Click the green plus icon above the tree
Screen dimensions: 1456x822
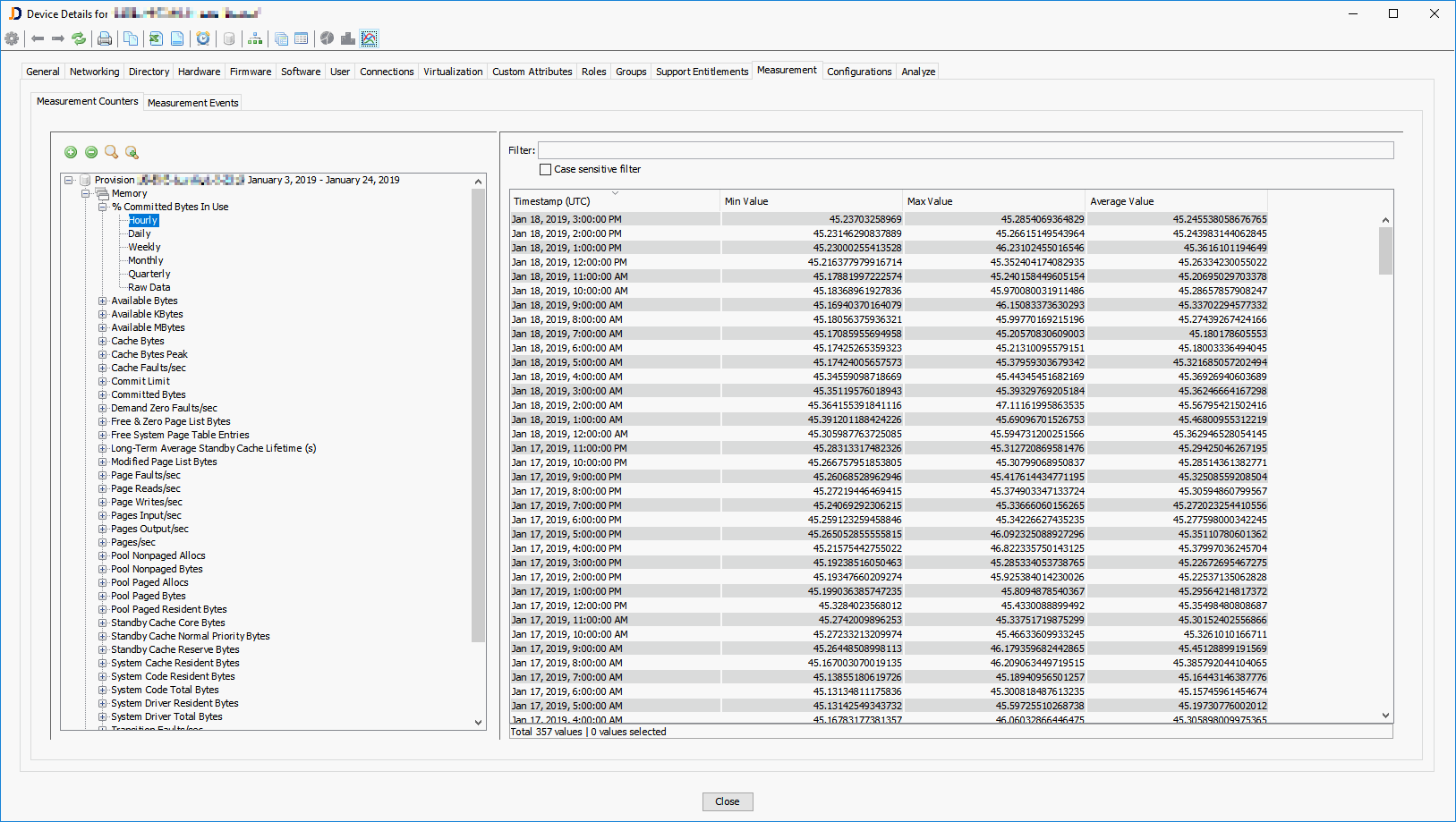click(x=71, y=152)
